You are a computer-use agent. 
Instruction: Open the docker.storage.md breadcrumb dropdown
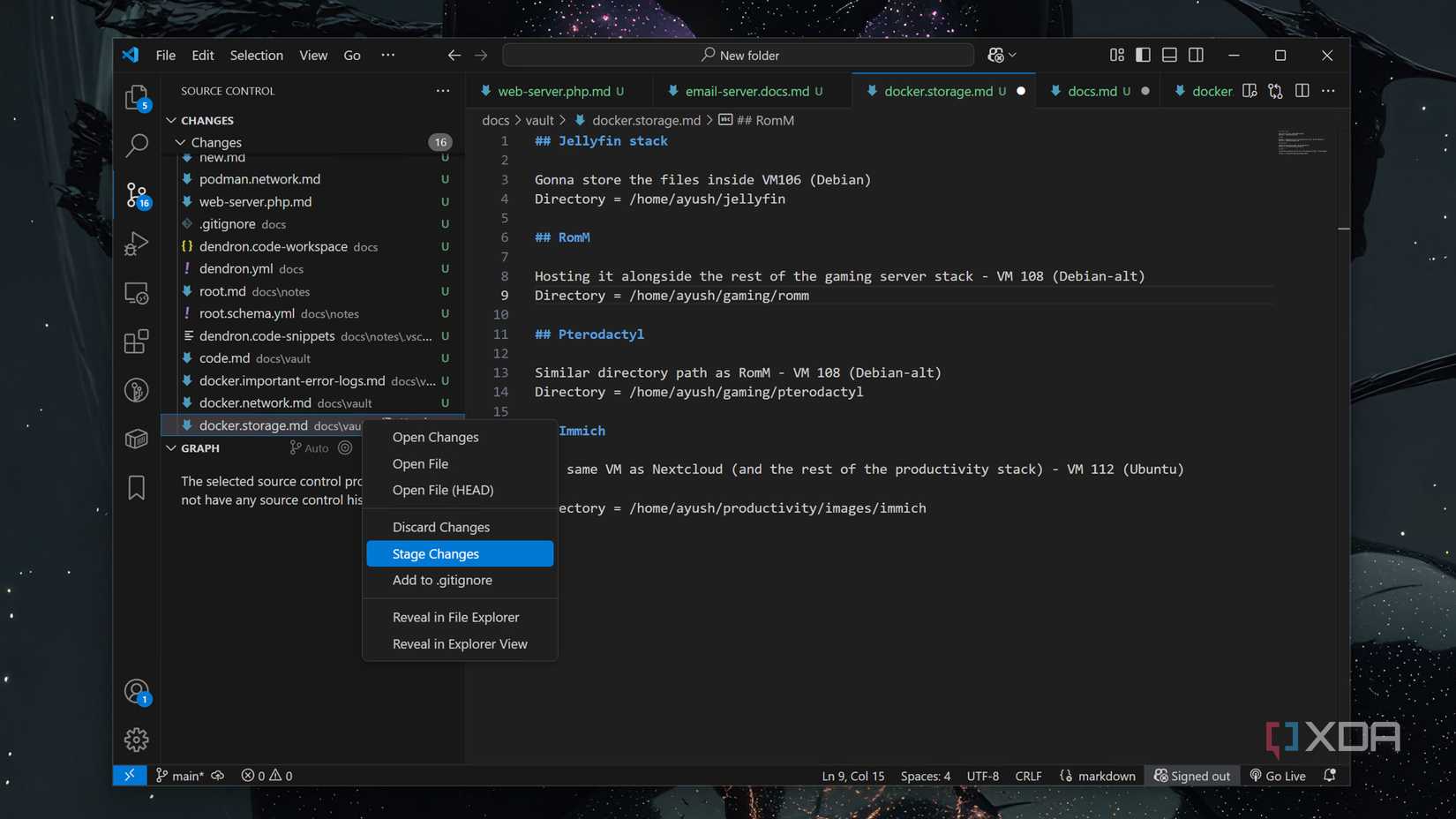click(647, 119)
